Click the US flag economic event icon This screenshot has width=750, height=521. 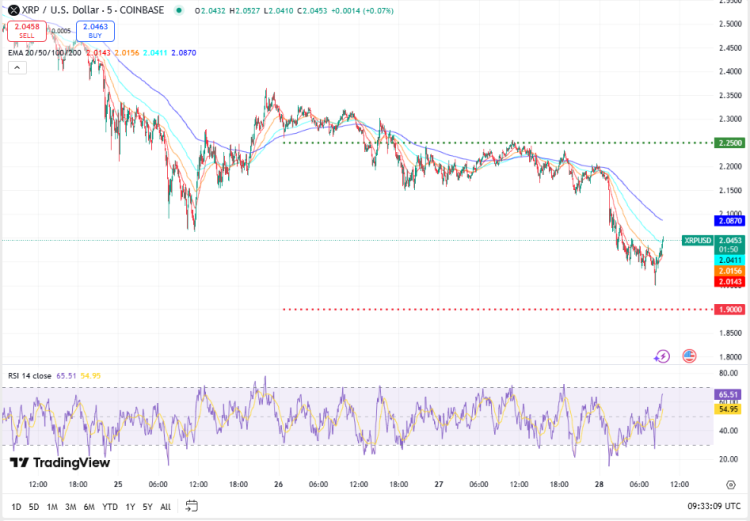pos(689,356)
